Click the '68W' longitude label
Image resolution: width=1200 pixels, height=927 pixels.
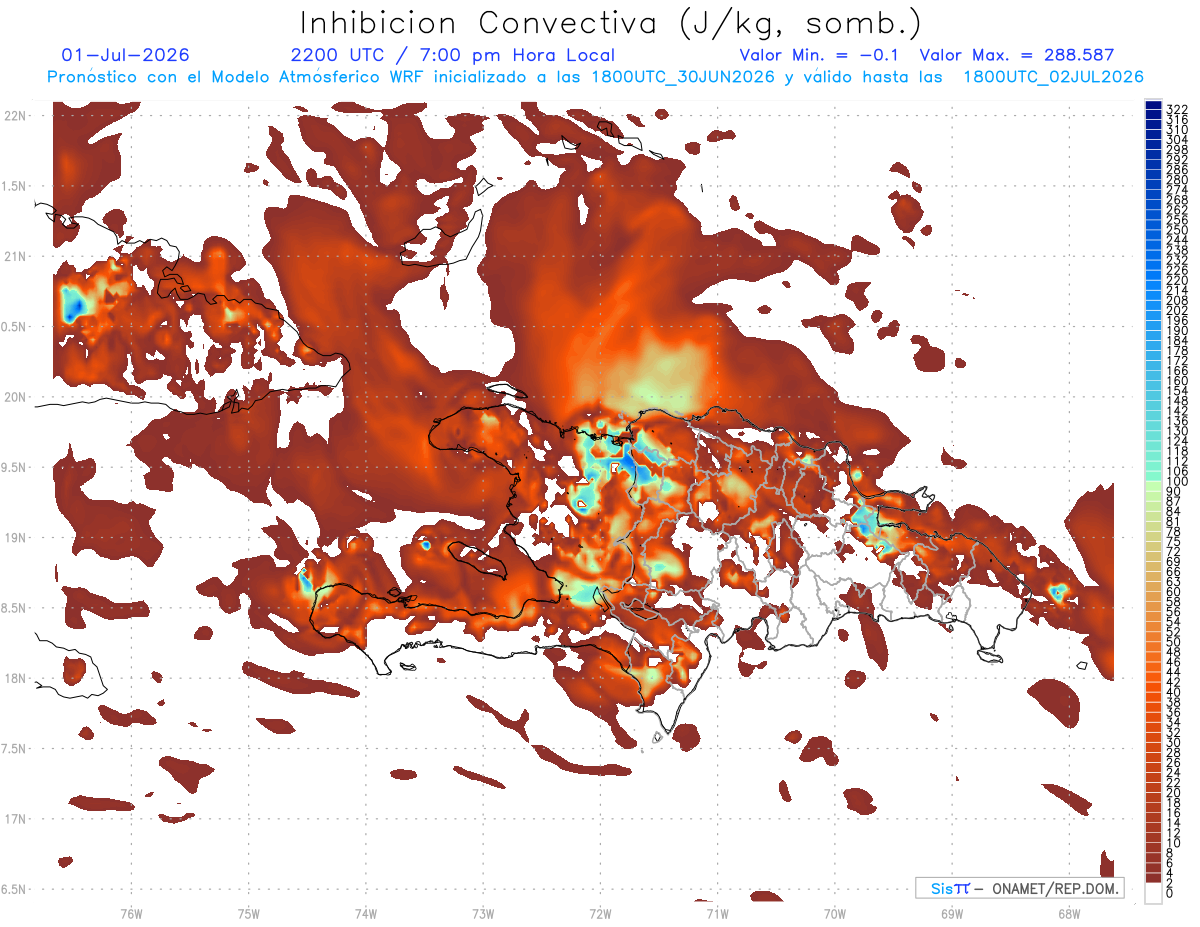pyautogui.click(x=1068, y=913)
